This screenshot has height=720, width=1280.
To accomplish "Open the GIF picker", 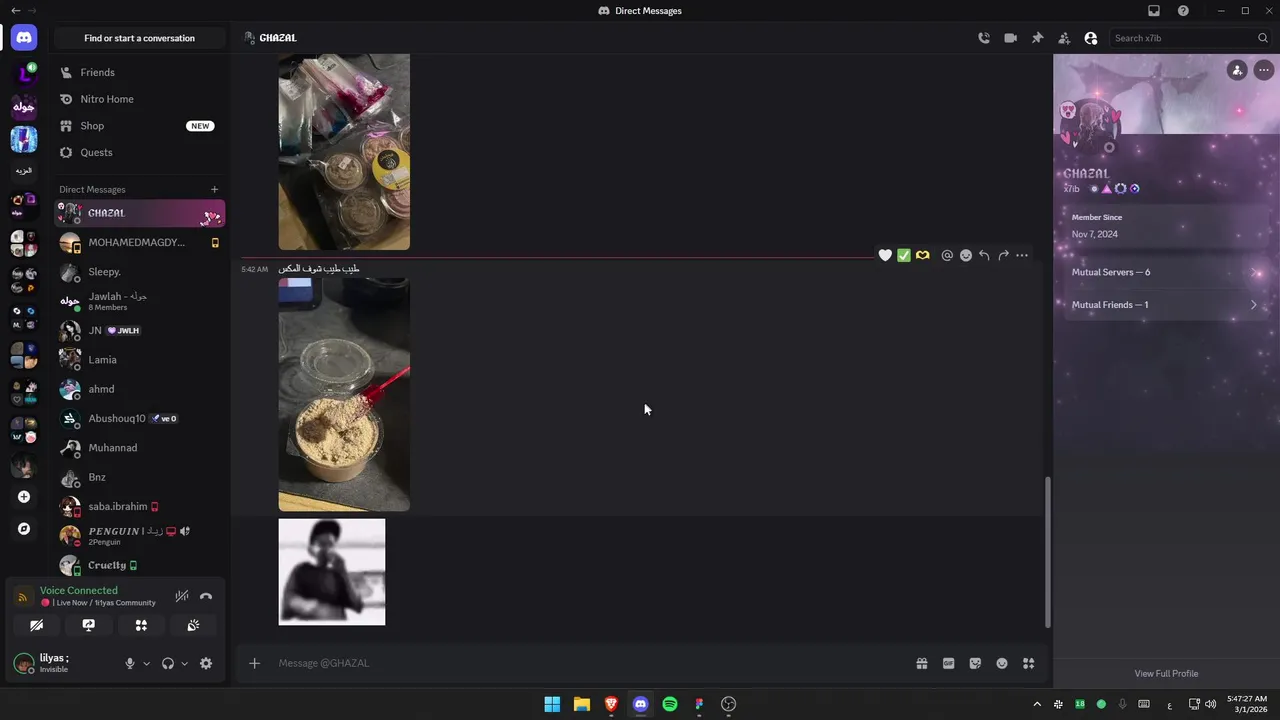I will (949, 663).
